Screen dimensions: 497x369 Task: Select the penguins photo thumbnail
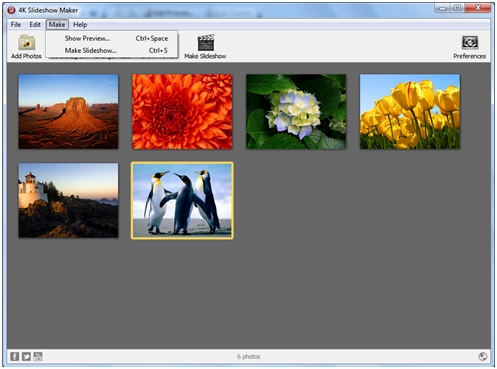point(182,201)
